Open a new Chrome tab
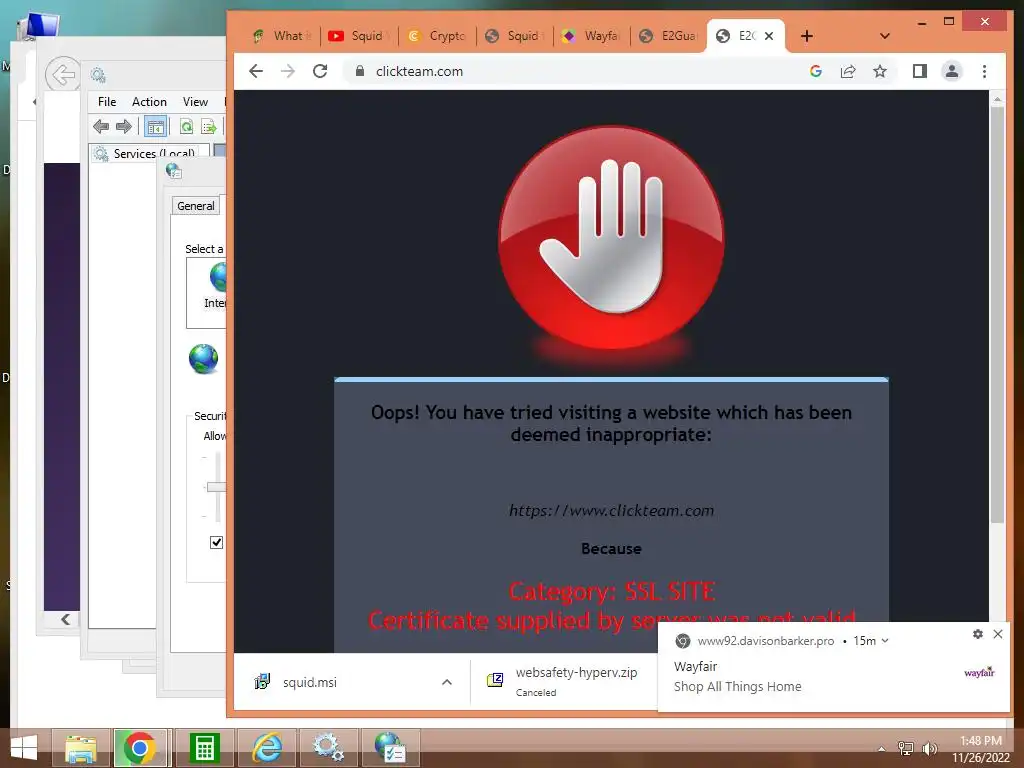This screenshot has height=768, width=1024. click(807, 36)
